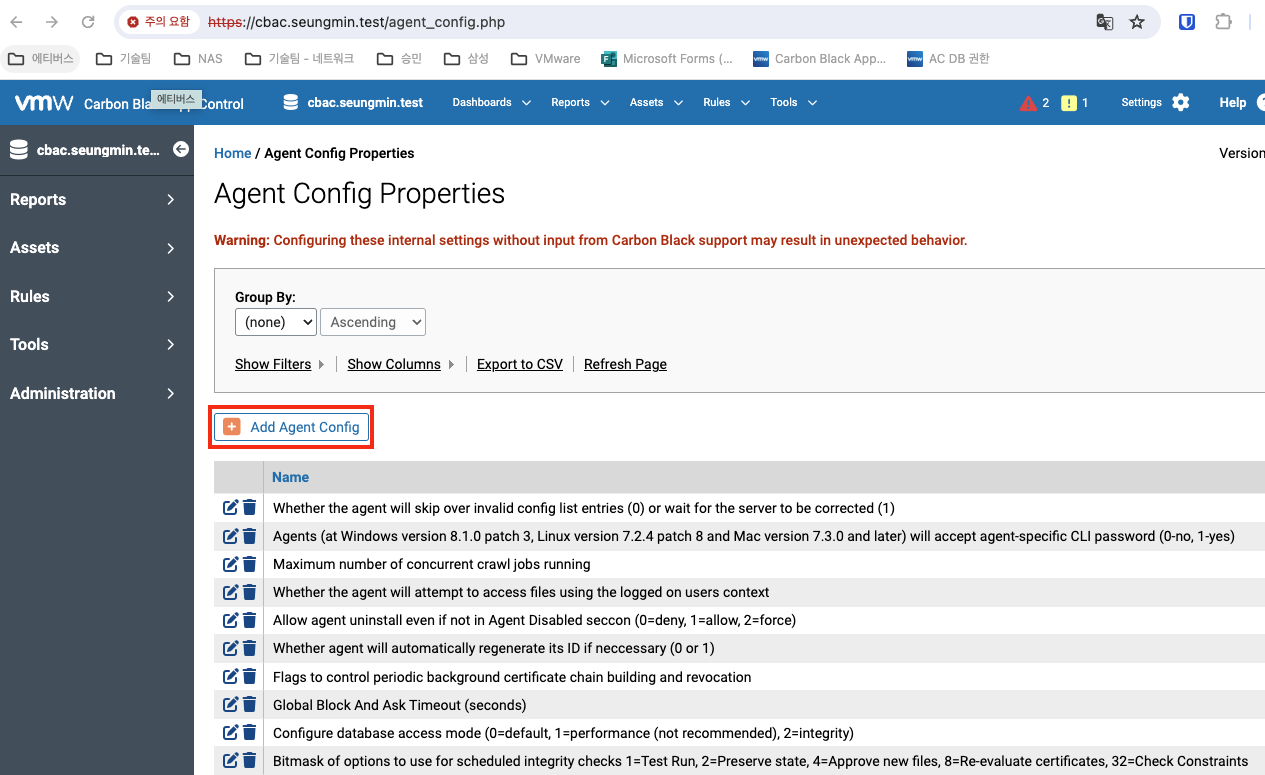The image size is (1265, 775).
Task: Open the browser extensions puzzle icon
Action: (1223, 22)
